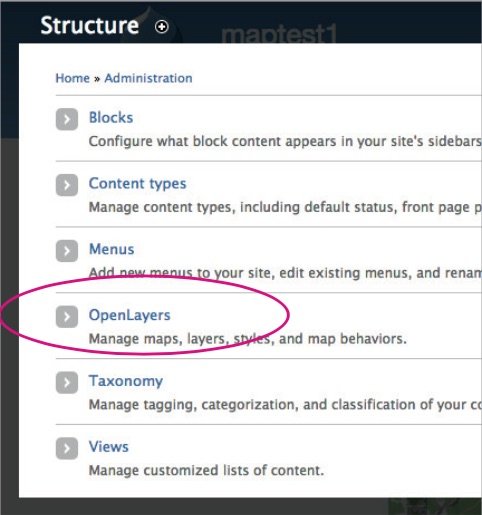Open the Blocks configuration link
482x515 pixels.
point(111,118)
